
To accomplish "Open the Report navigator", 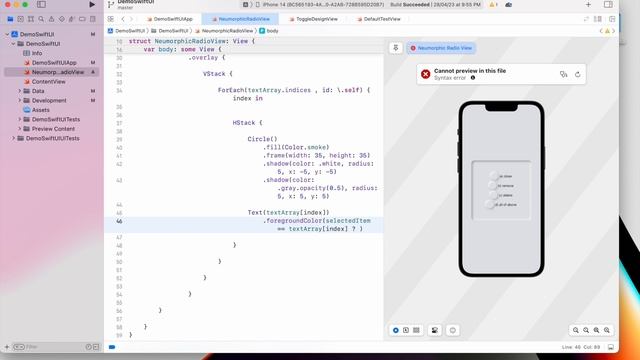I will point(93,19).
